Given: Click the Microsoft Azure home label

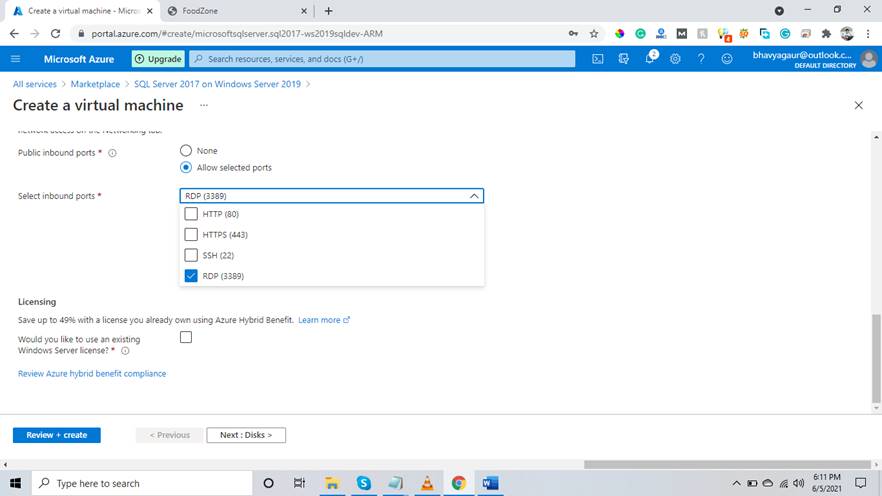Looking at the screenshot, I should 79,59.
